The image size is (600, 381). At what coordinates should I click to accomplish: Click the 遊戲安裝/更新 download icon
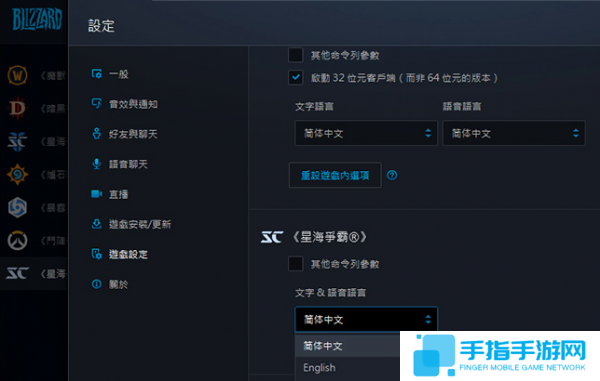pos(96,224)
